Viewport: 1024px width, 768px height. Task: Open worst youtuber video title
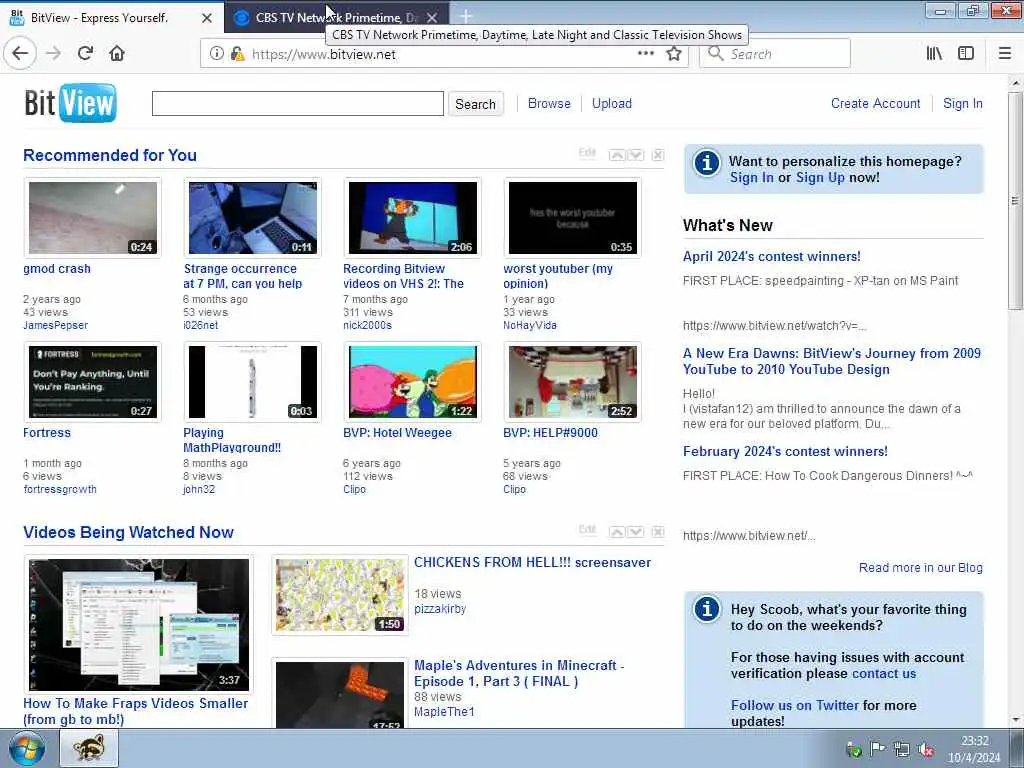[x=558, y=276]
